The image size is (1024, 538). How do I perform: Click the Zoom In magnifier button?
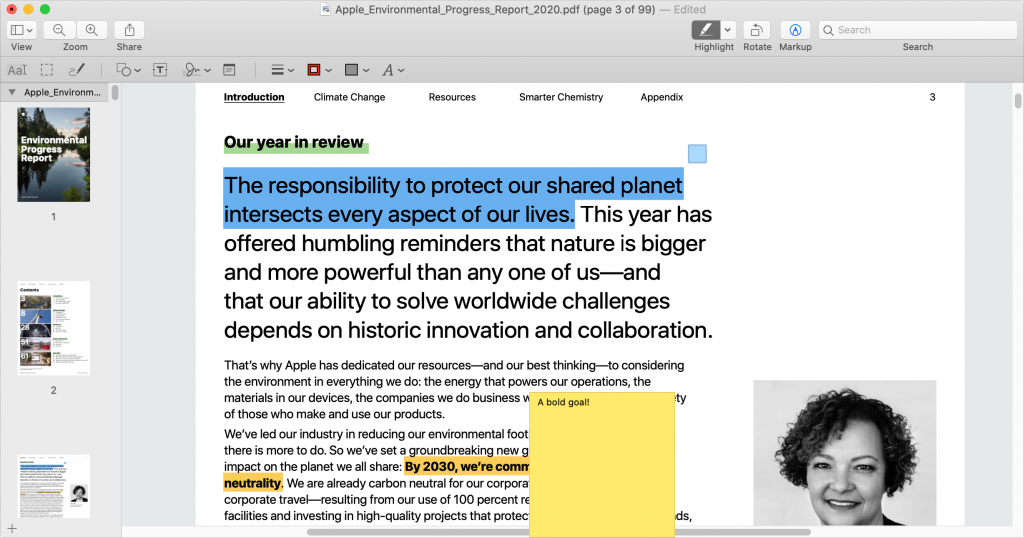tap(92, 30)
